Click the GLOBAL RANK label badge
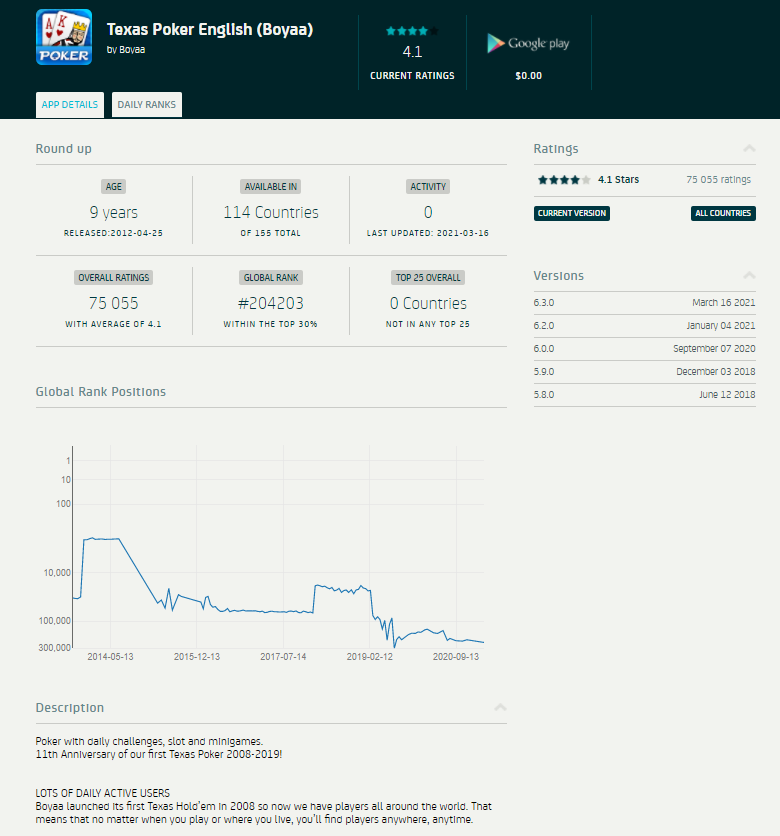 tap(270, 278)
